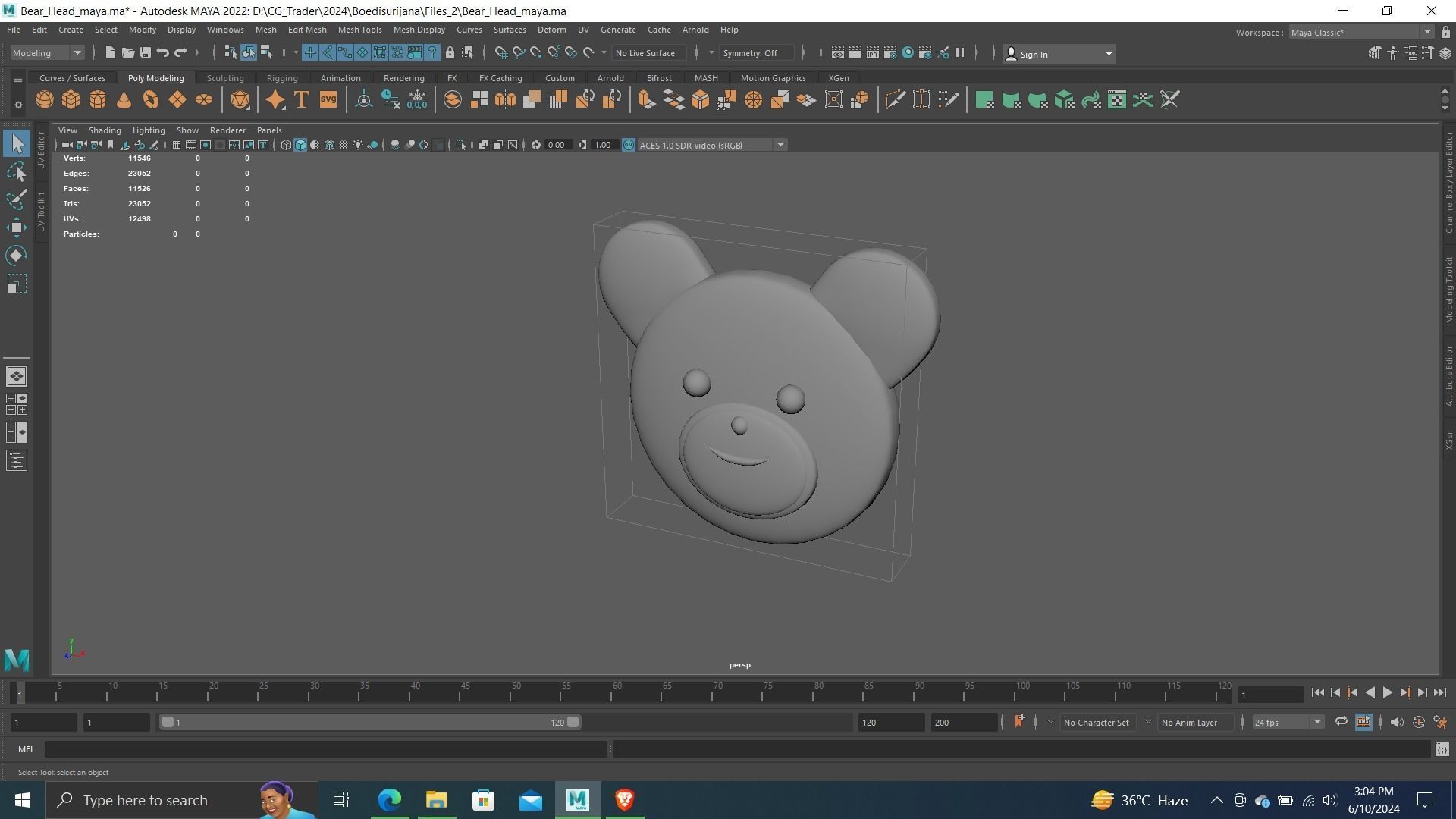Image resolution: width=1456 pixels, height=819 pixels.
Task: Click frame 60 on the time slider
Action: [x=617, y=692]
